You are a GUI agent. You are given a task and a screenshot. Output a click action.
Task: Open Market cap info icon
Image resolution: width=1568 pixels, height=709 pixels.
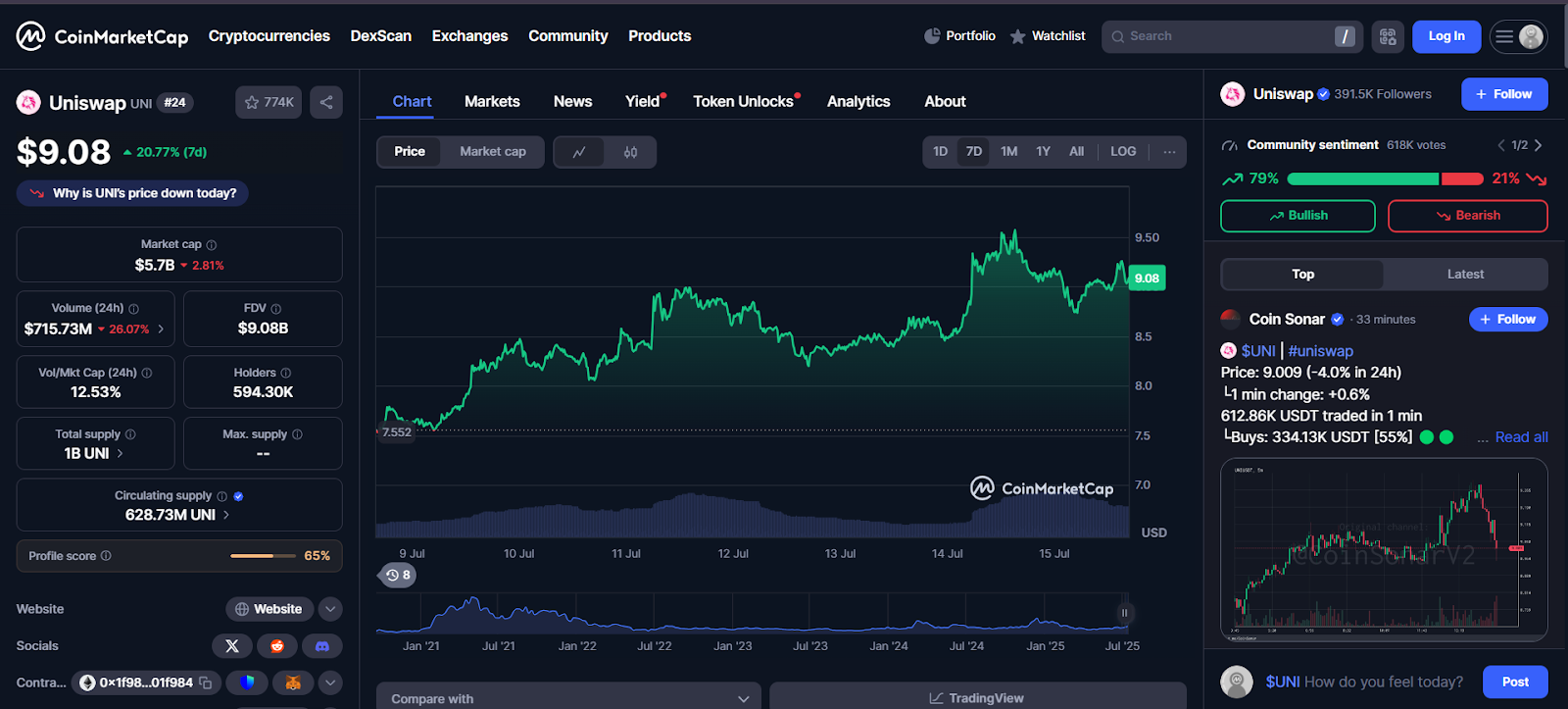[212, 244]
